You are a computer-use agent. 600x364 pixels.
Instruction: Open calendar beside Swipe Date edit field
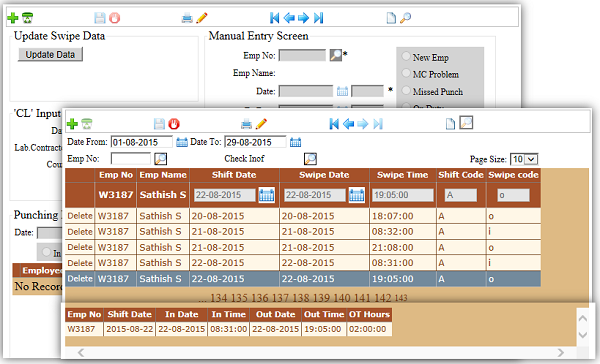point(357,195)
